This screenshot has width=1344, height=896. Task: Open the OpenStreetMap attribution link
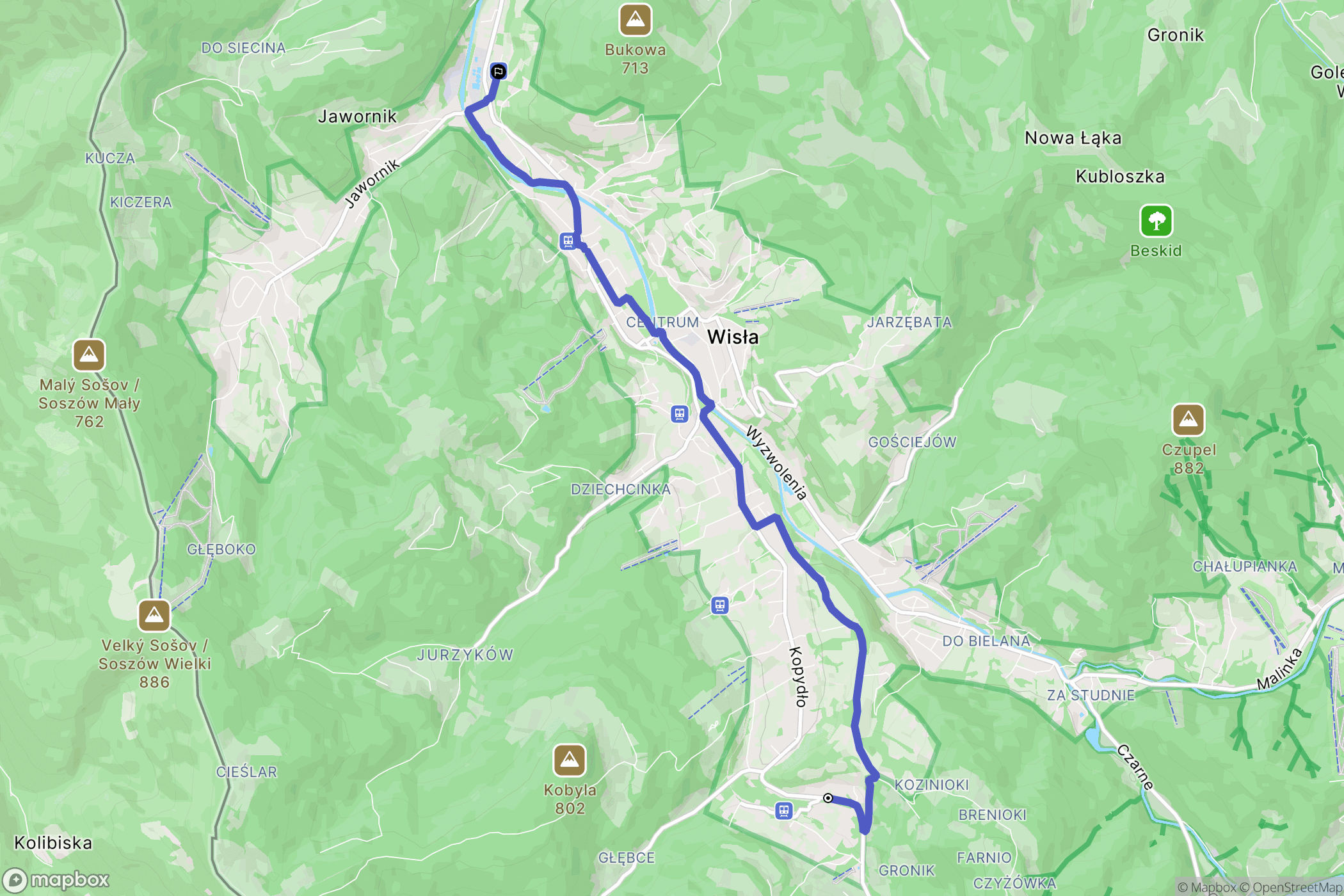[1297, 887]
